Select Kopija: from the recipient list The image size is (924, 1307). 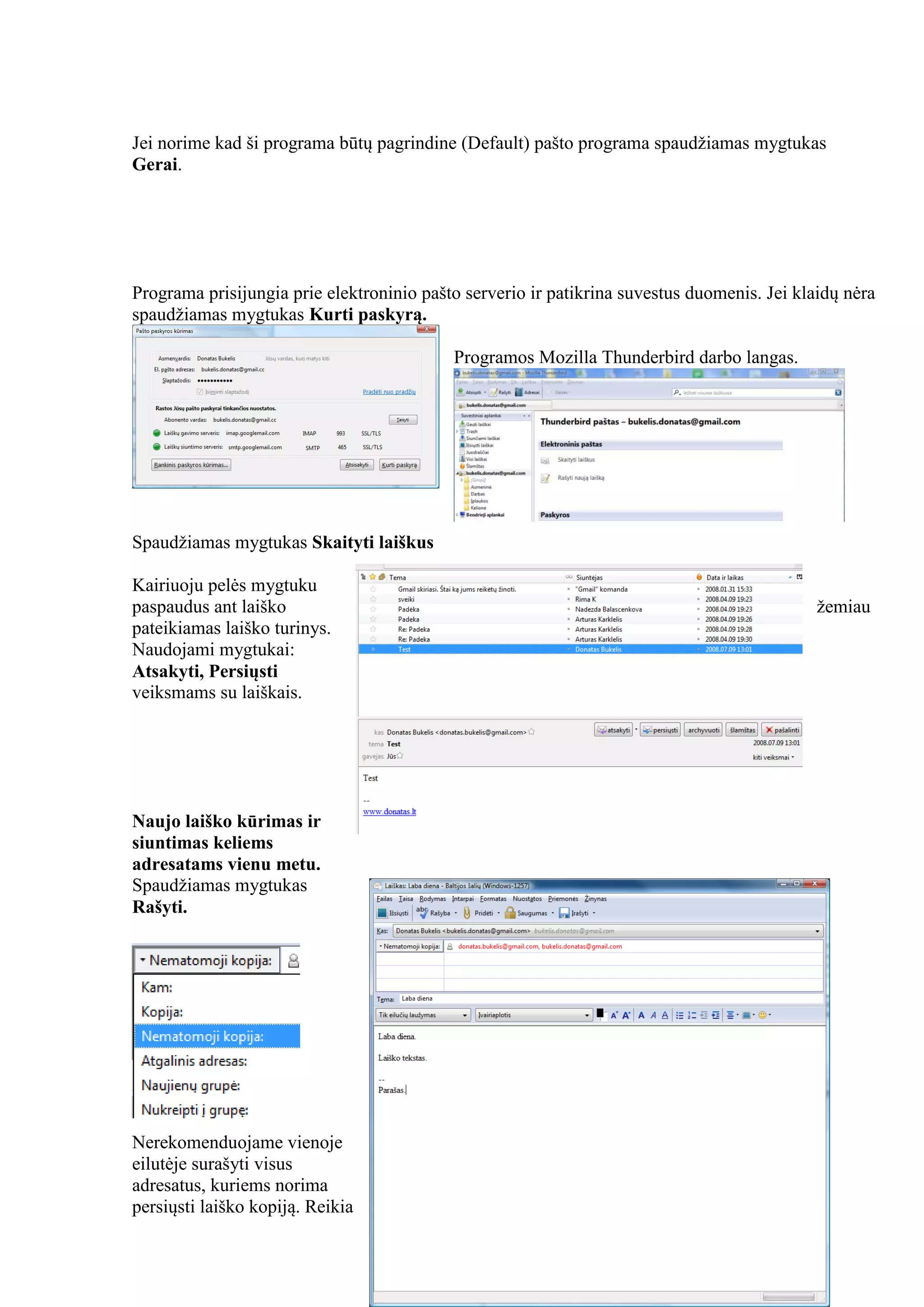162,1011
